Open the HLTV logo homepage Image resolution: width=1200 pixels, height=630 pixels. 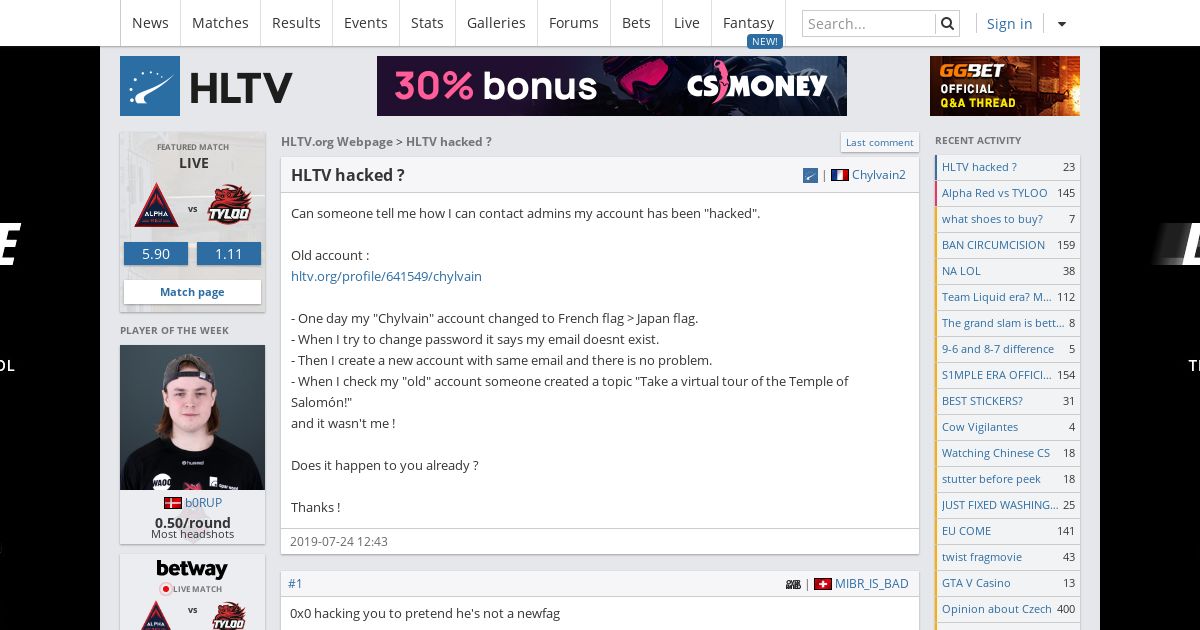(207, 86)
